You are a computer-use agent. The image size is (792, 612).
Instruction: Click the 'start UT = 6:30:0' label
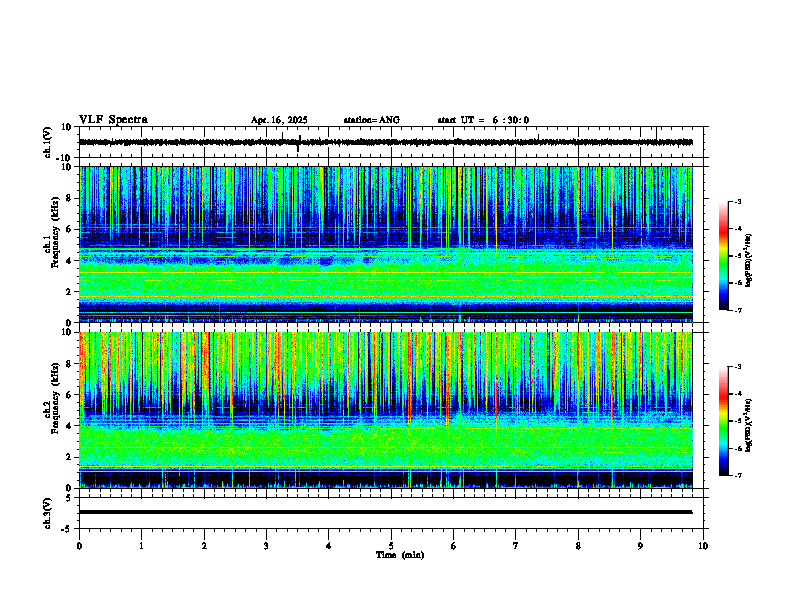click(x=483, y=120)
